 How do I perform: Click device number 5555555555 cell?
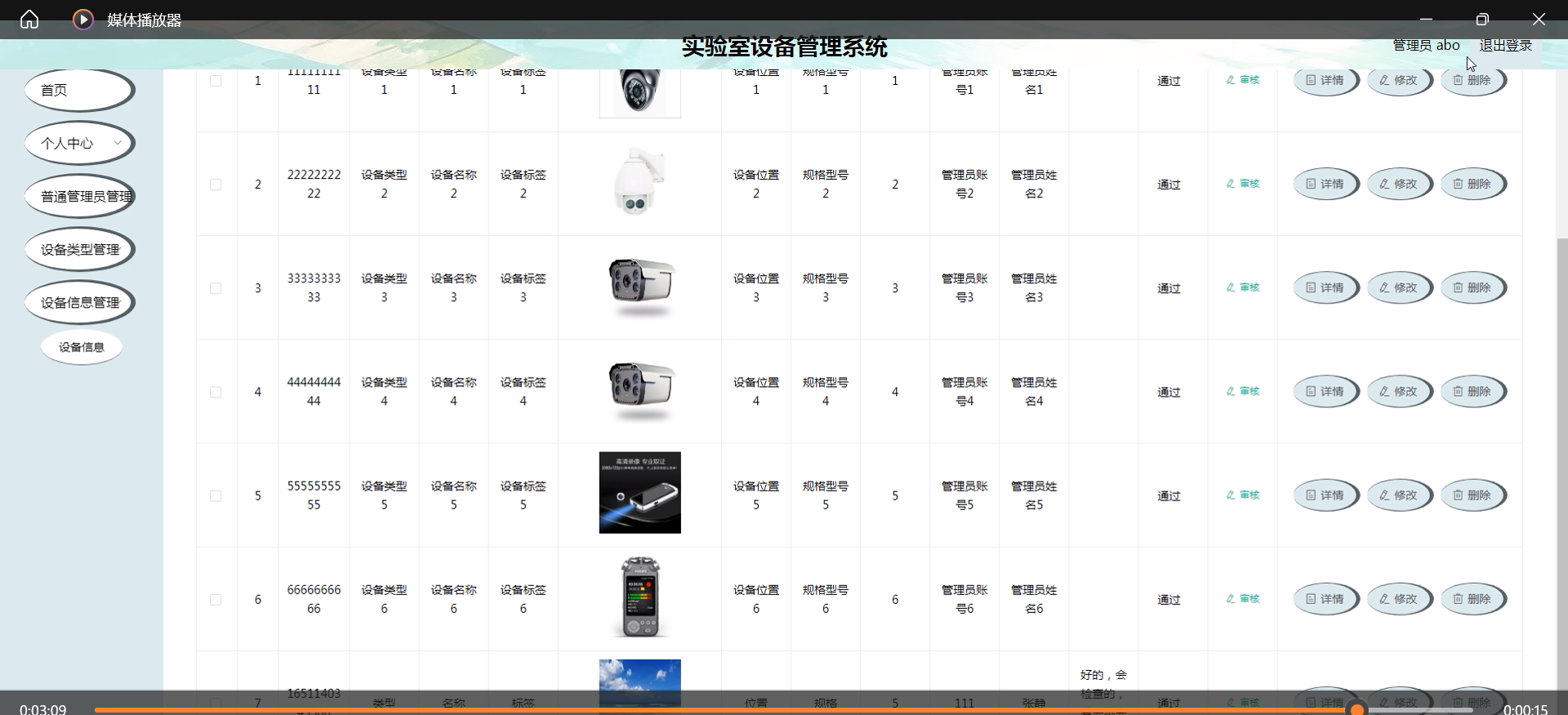point(314,495)
